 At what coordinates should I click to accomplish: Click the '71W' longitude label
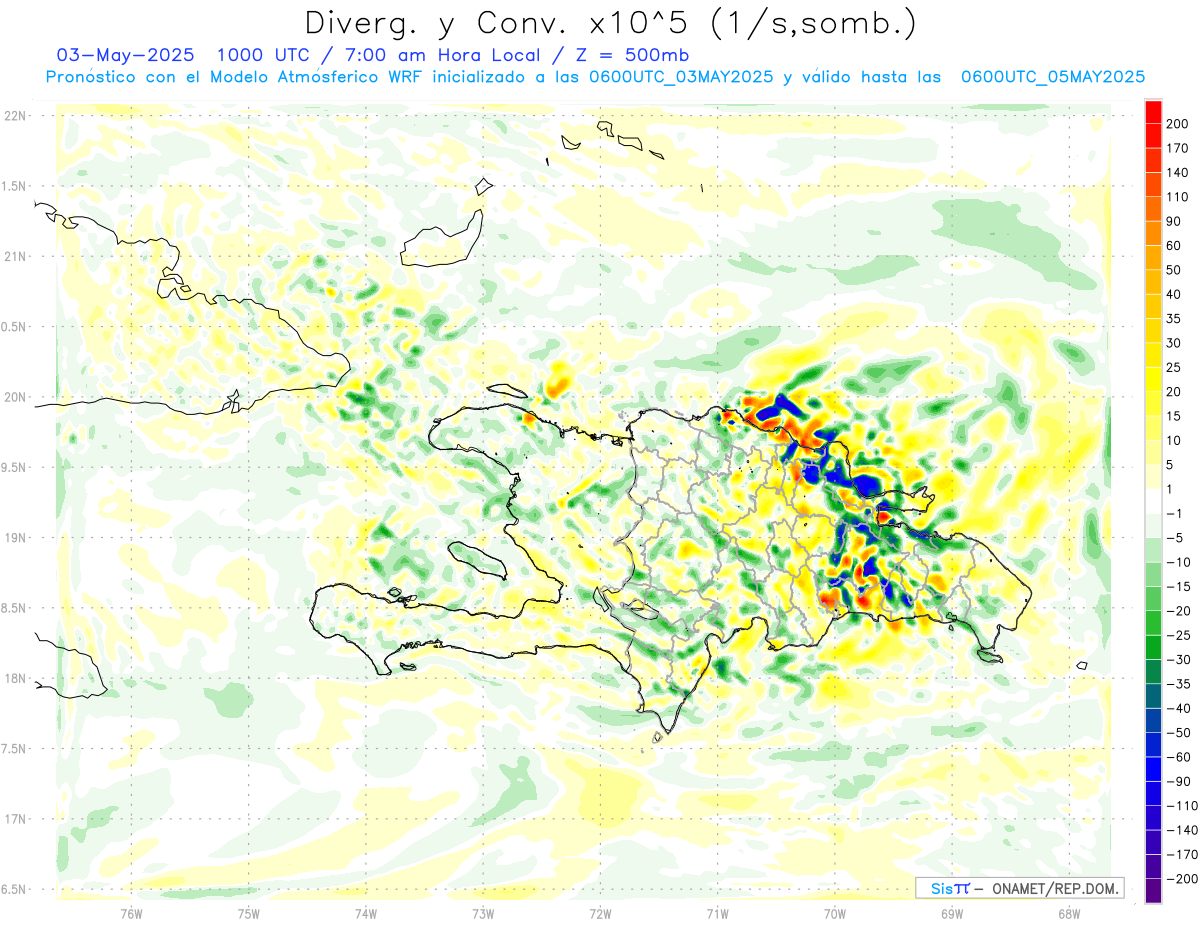pos(717,914)
